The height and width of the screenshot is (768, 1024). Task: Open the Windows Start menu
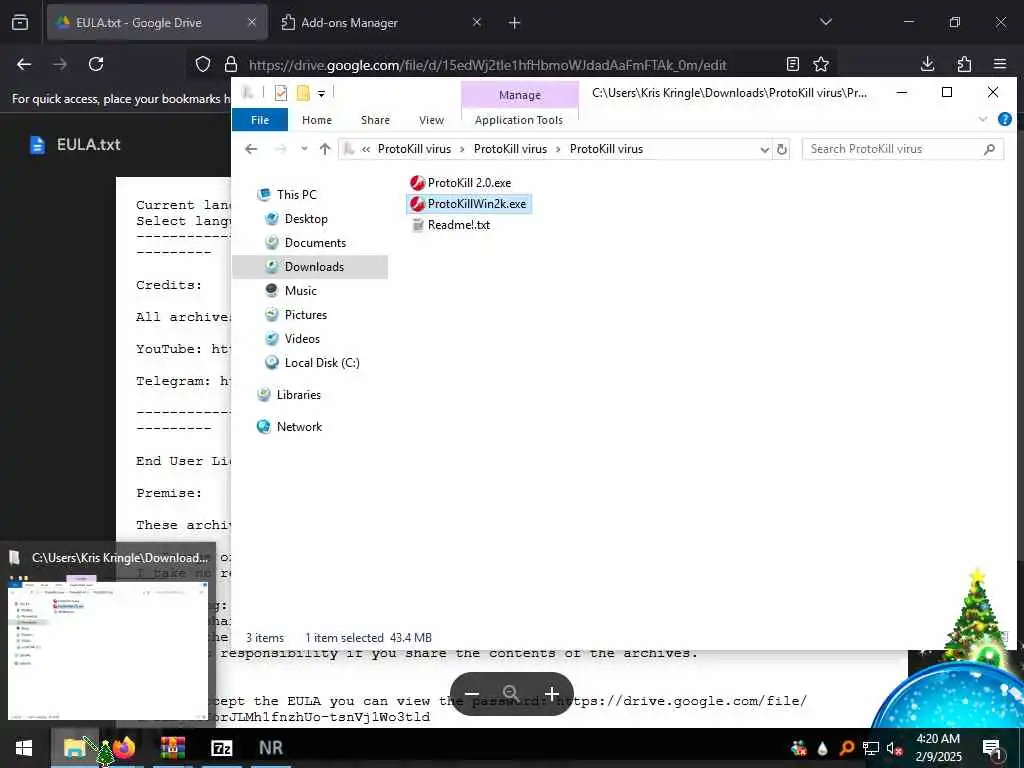click(x=24, y=748)
